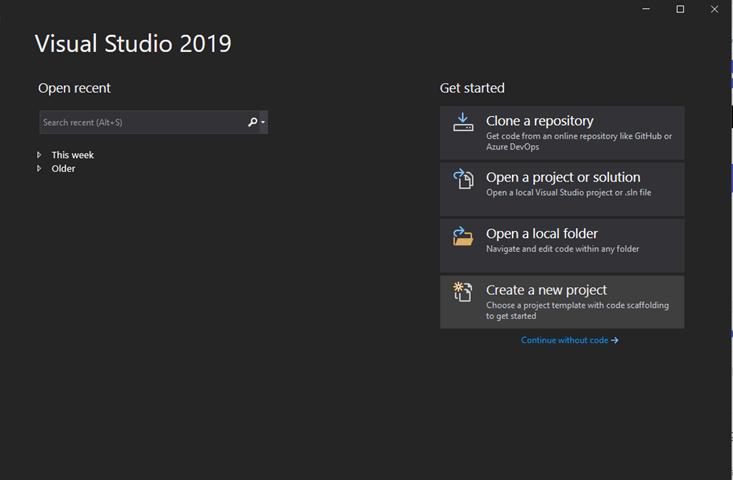Image resolution: width=733 pixels, height=480 pixels.
Task: Minimize the Visual Studio 2019 window
Action: (646, 9)
